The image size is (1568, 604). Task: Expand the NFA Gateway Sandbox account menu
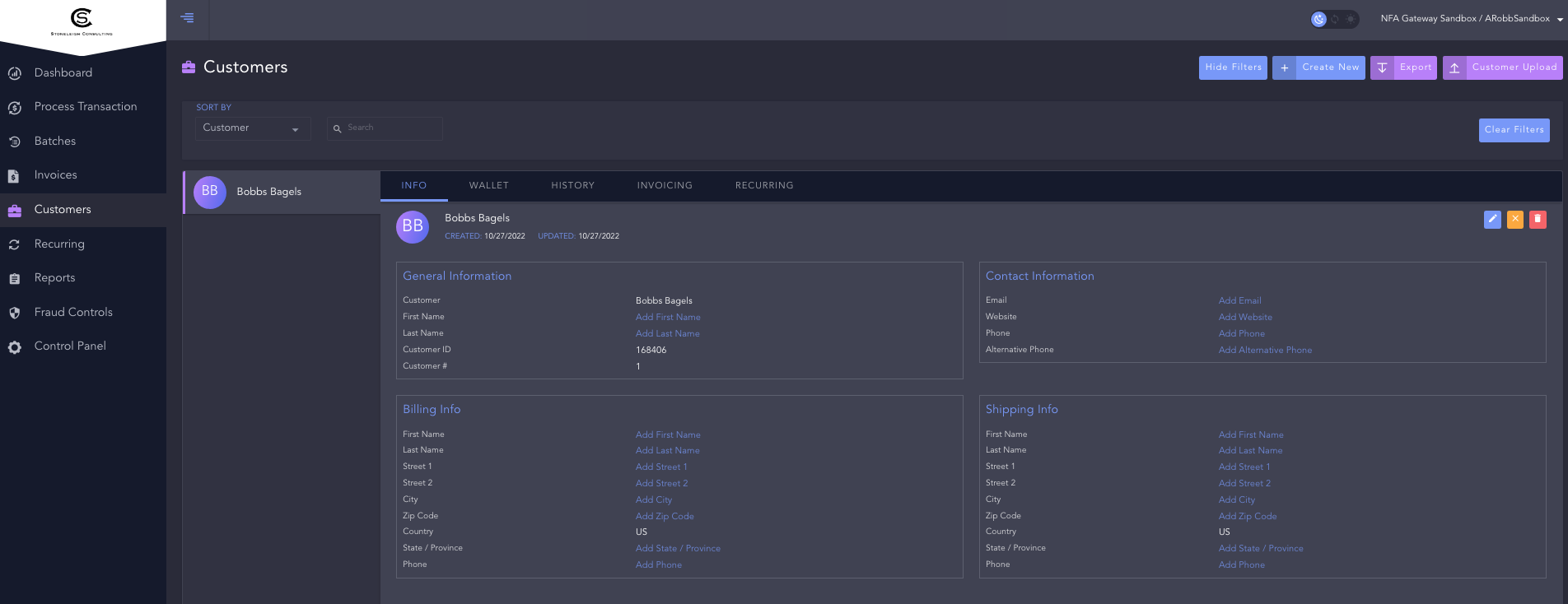click(1472, 19)
